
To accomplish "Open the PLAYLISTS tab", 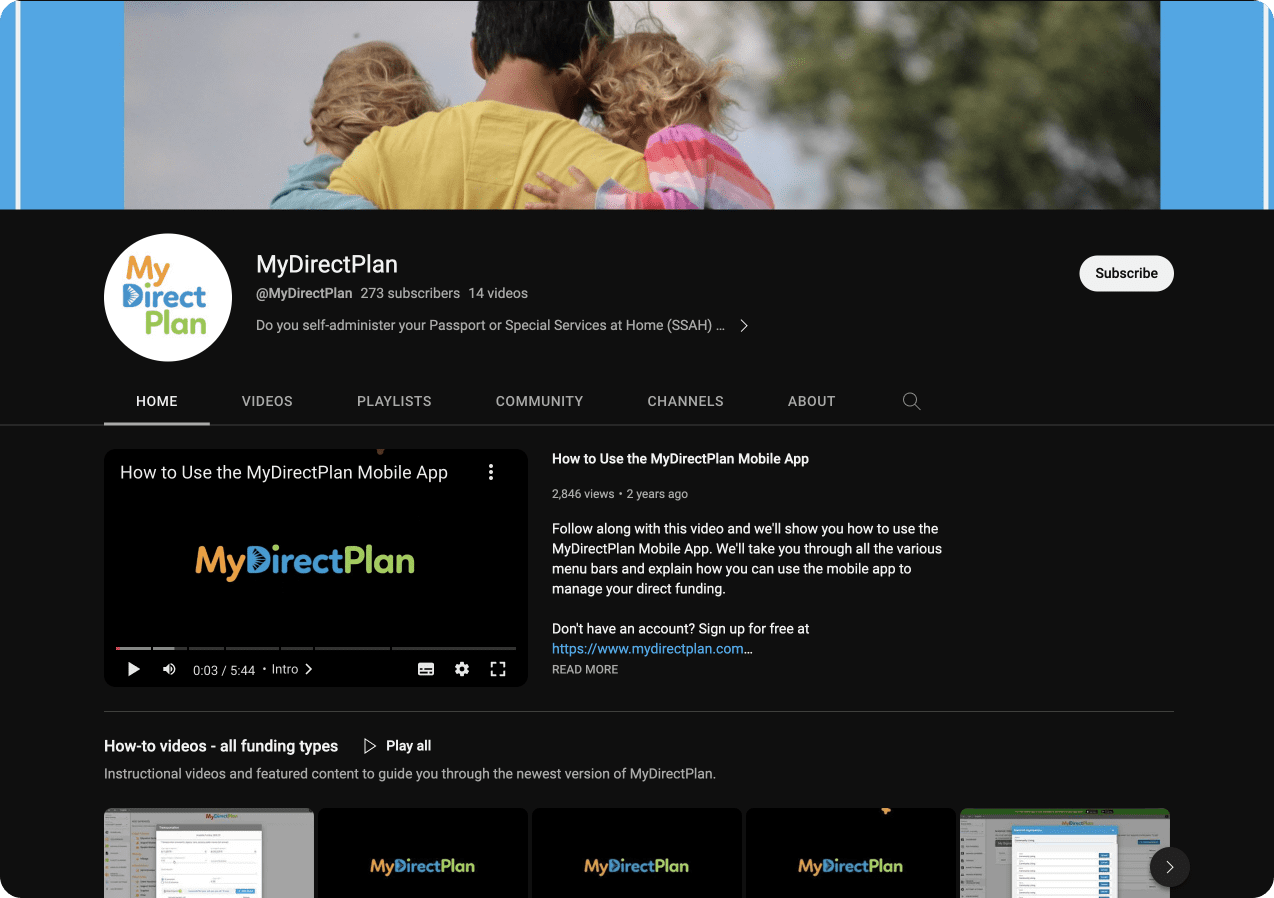I will tap(394, 401).
